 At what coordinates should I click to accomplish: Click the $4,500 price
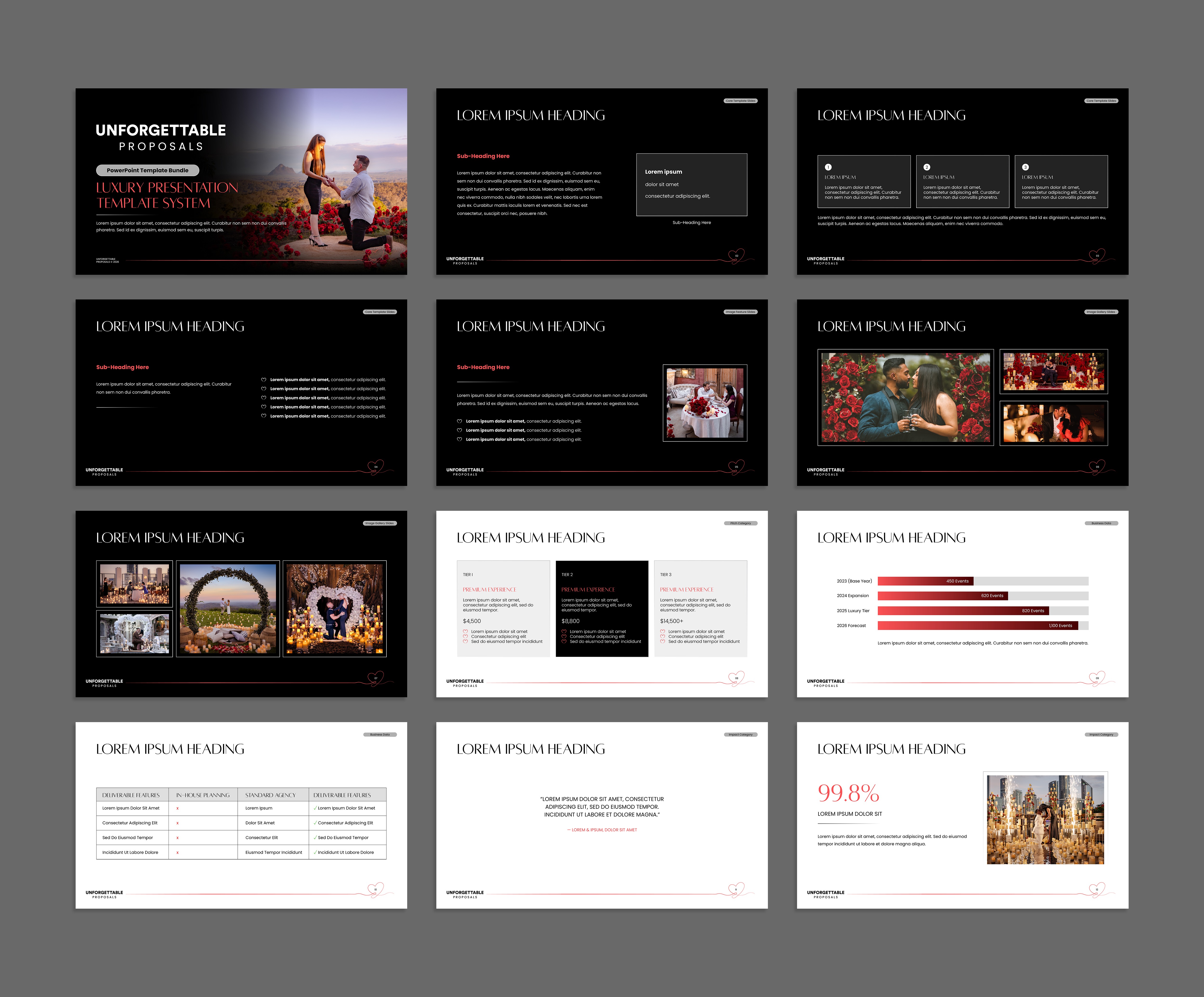(x=472, y=621)
